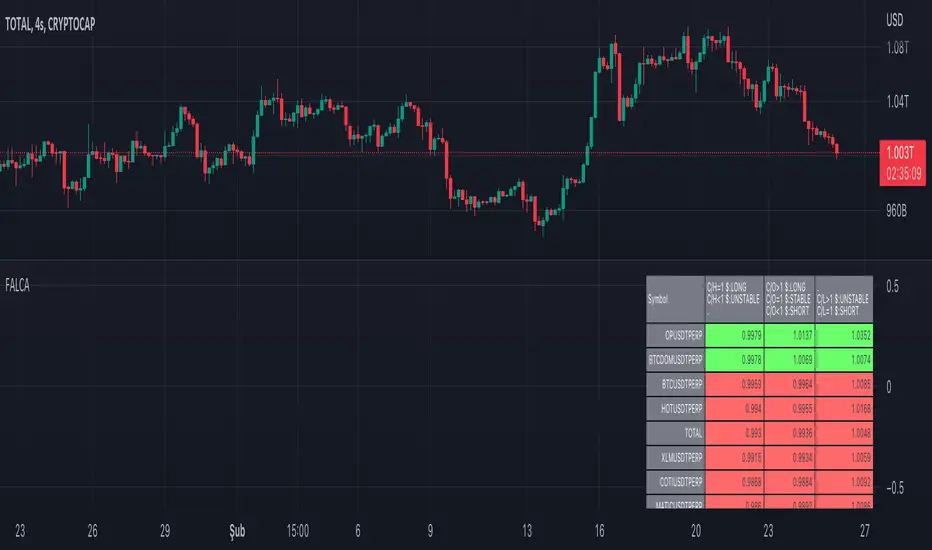
Task: Click the 960B price axis label
Action: click(900, 211)
